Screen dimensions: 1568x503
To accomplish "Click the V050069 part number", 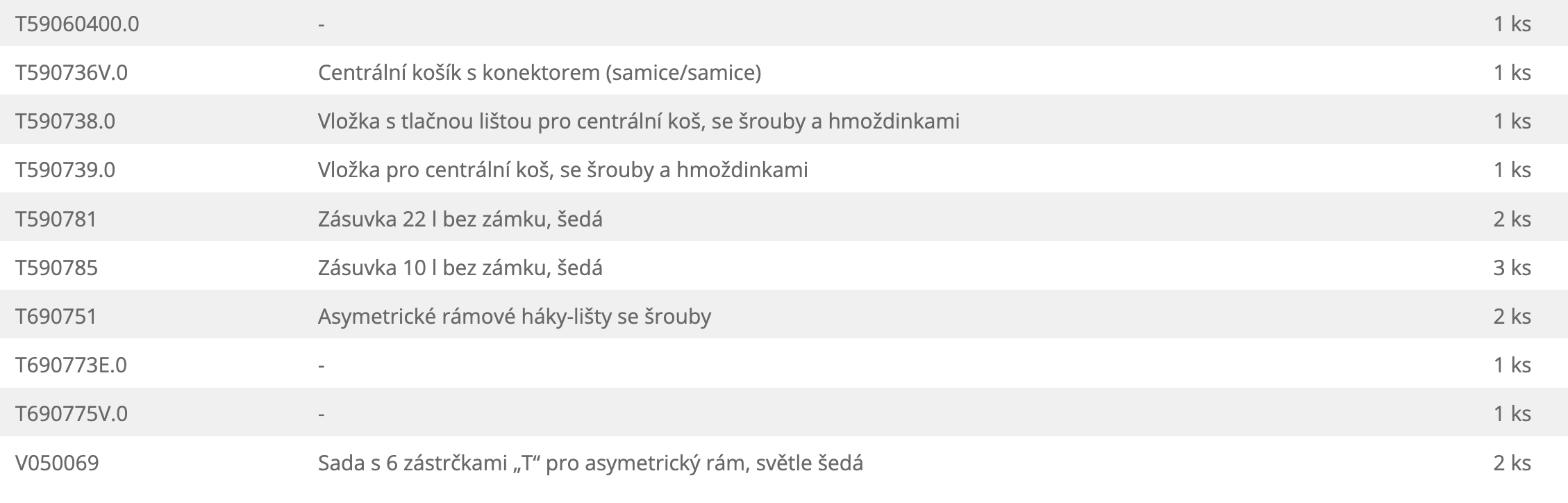I will click(57, 463).
